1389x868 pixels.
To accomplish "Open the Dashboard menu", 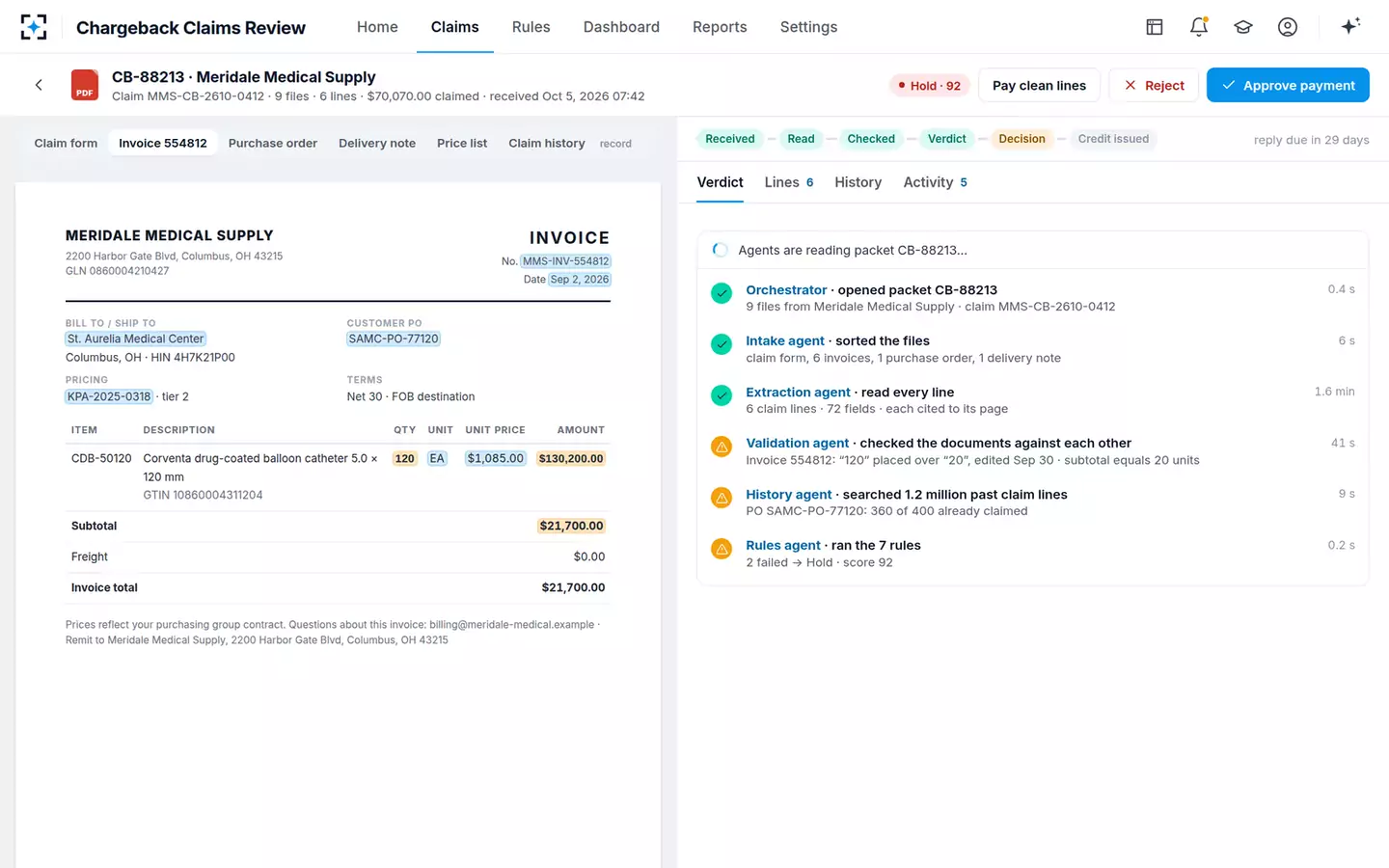I will [621, 27].
